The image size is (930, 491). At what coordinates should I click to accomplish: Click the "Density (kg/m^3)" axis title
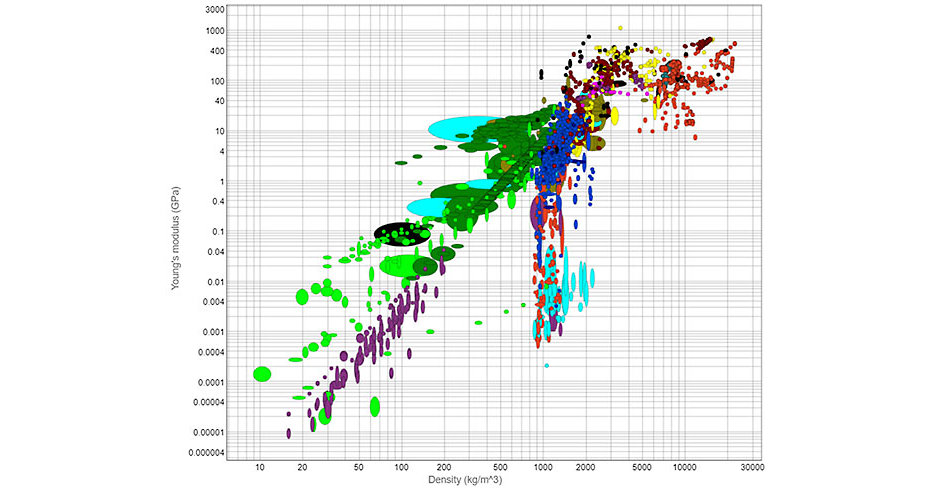[x=465, y=480]
